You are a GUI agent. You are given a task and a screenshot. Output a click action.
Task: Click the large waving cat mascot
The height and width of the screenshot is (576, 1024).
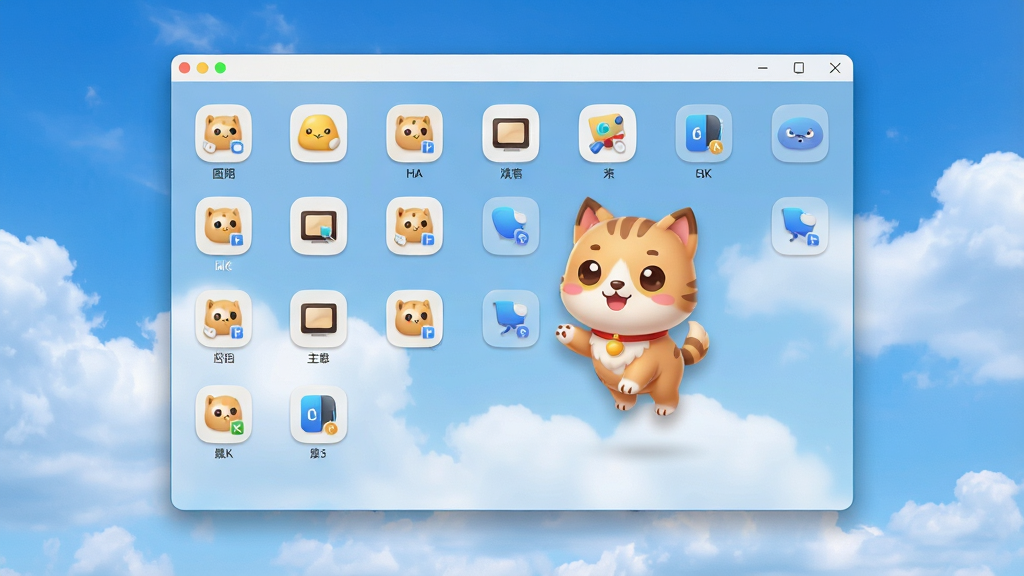point(632,306)
